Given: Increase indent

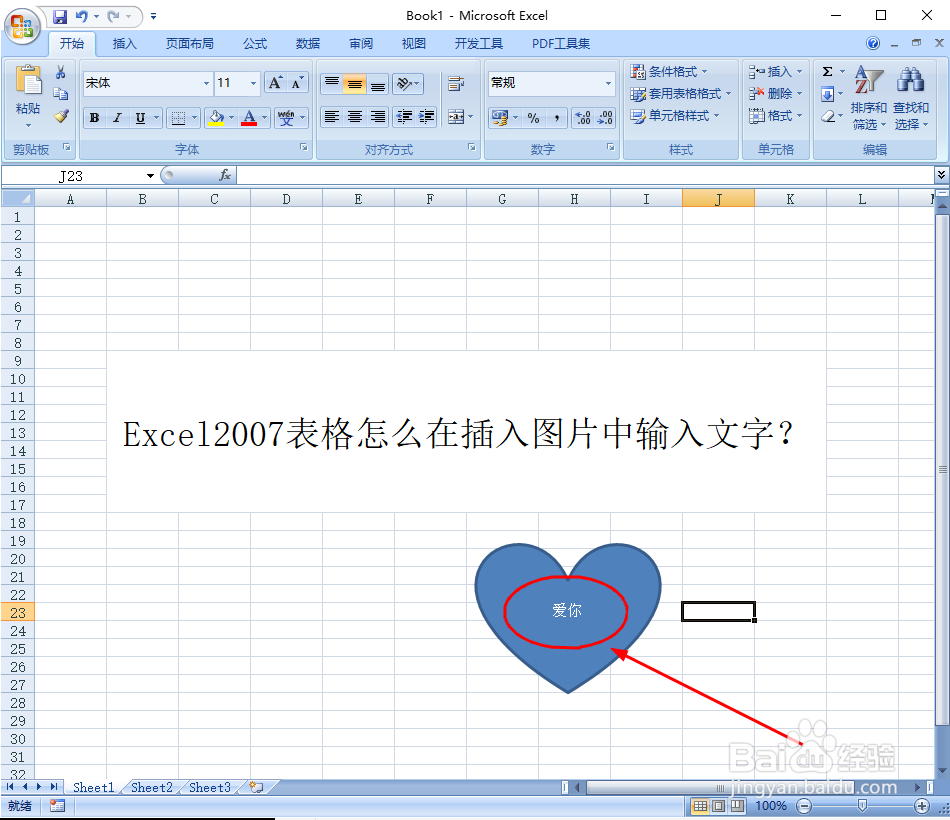Looking at the screenshot, I should click(427, 116).
